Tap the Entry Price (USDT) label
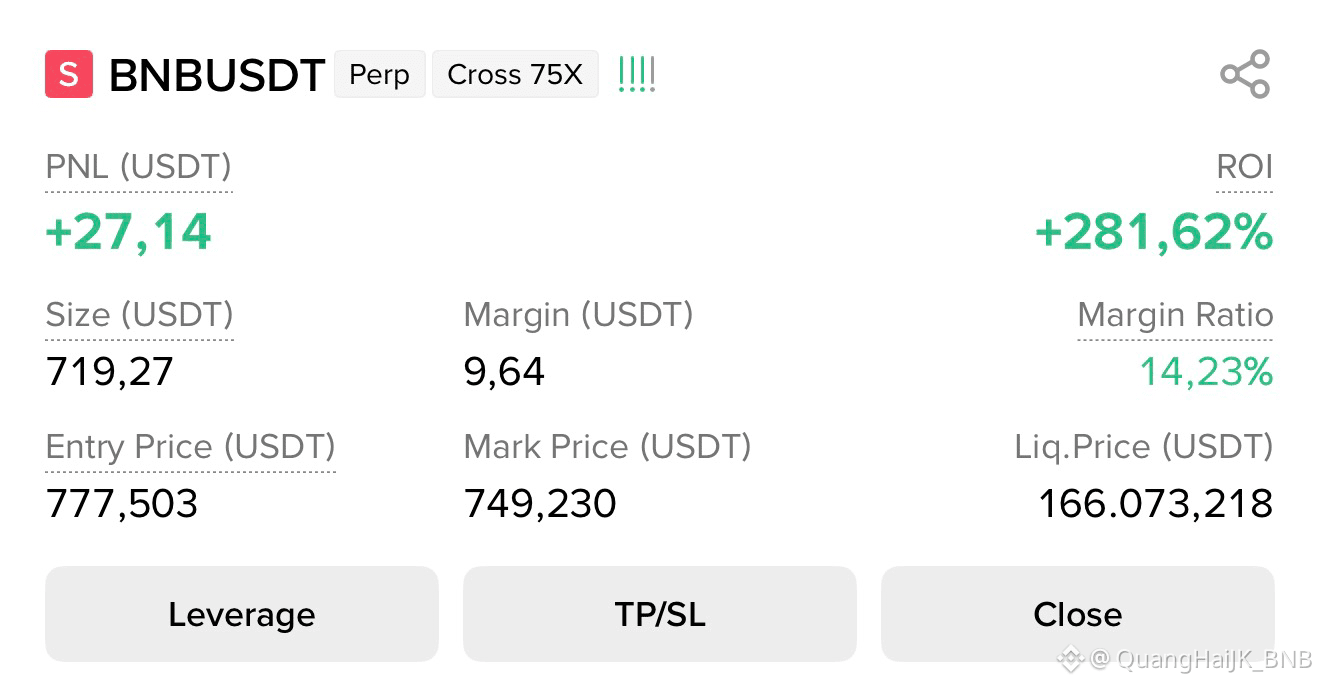The width and height of the screenshot is (1320, 684). pyautogui.click(x=191, y=448)
